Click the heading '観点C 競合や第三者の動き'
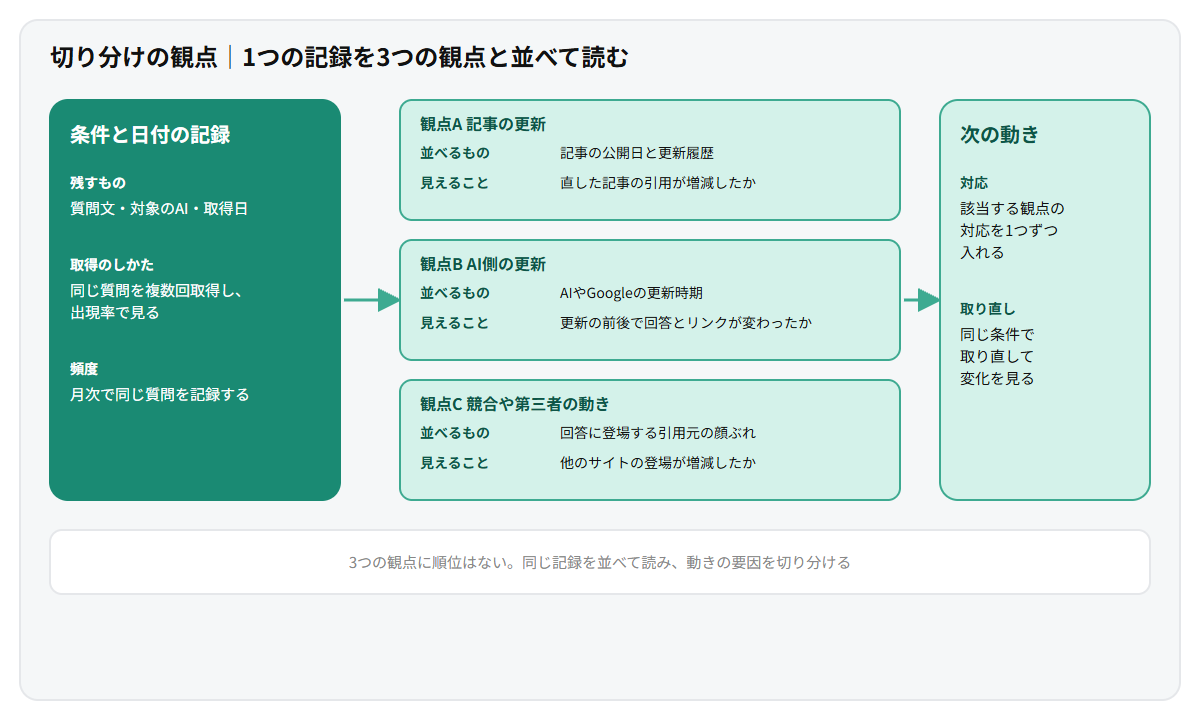The image size is (1200, 720). point(515,405)
